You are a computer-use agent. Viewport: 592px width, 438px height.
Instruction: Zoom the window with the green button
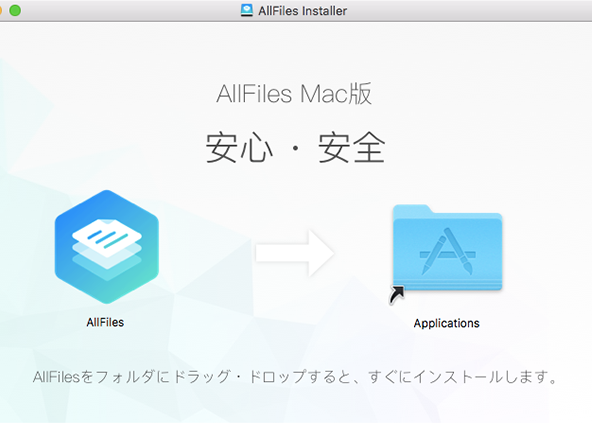pyautogui.click(x=15, y=10)
